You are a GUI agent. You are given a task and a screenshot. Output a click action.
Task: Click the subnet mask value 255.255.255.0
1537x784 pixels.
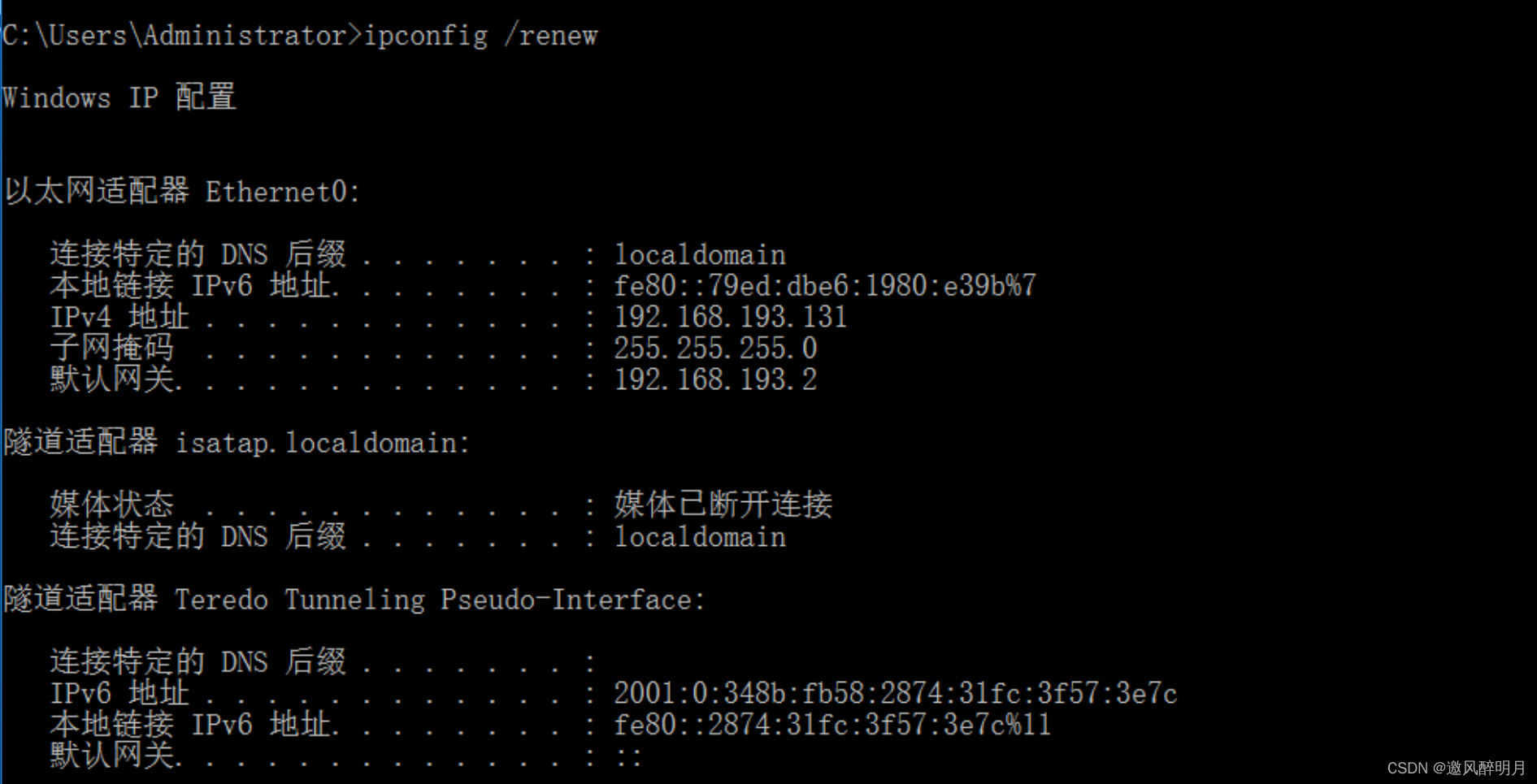point(714,349)
